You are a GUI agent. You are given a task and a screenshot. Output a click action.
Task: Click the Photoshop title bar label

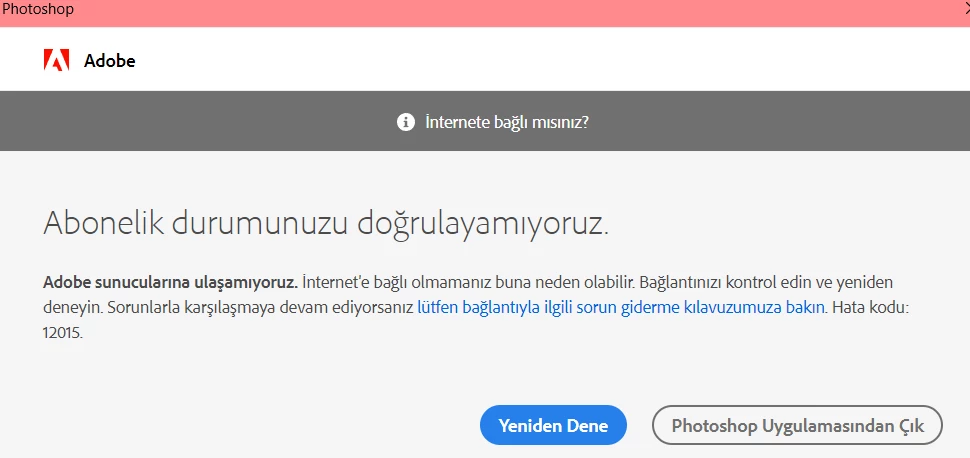[x=38, y=9]
